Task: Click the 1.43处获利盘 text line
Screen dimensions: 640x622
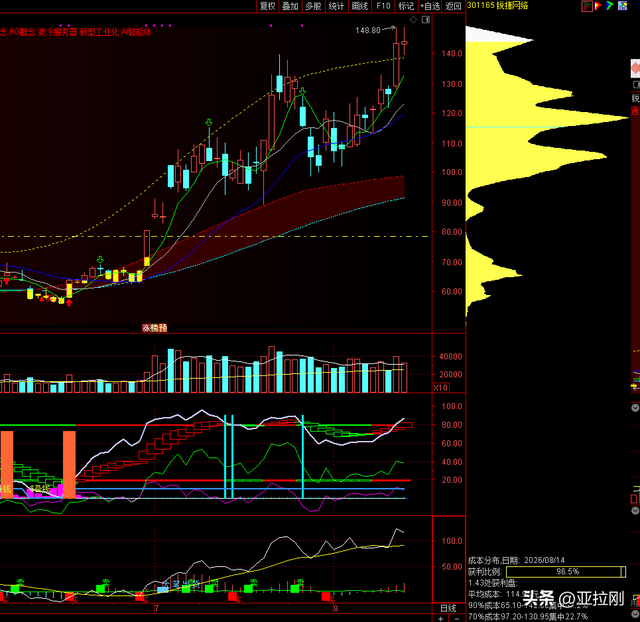Action: coord(493,583)
